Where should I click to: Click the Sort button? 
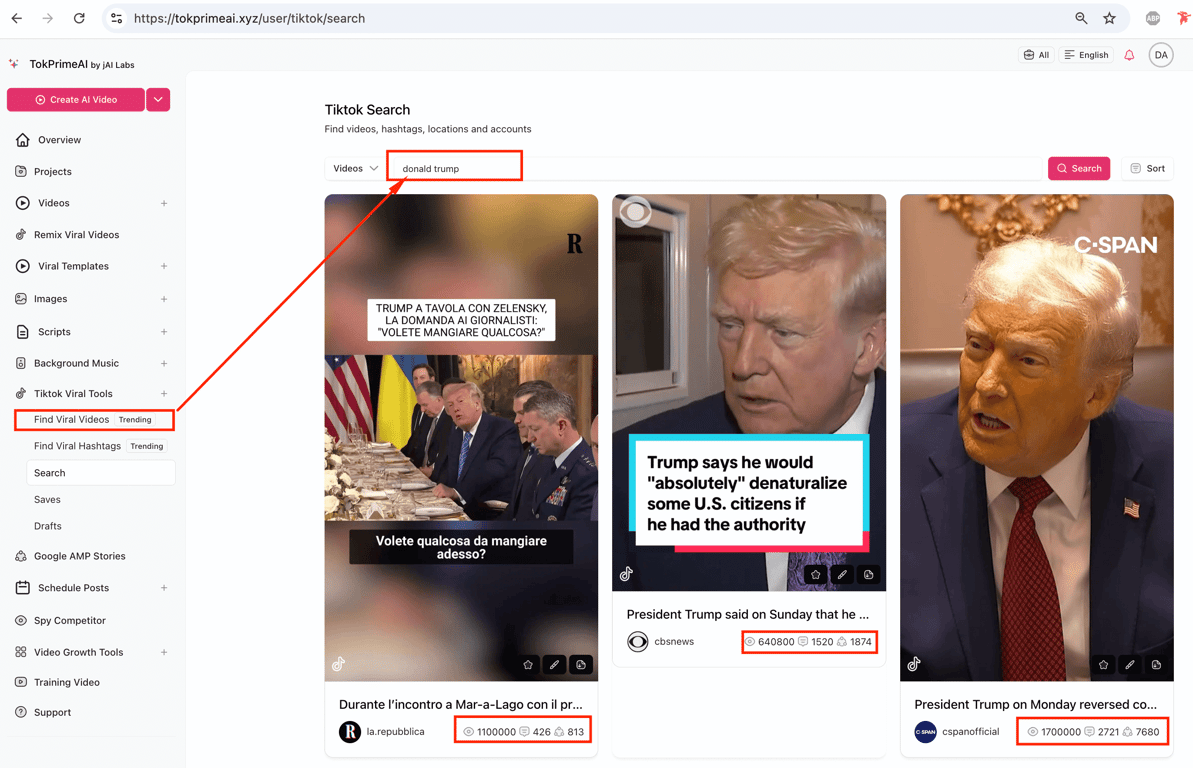1147,168
